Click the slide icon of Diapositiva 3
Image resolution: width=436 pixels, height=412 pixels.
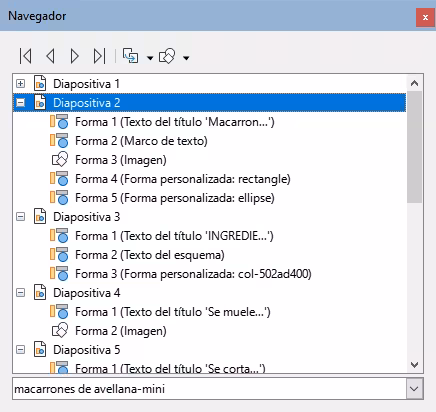point(40,217)
